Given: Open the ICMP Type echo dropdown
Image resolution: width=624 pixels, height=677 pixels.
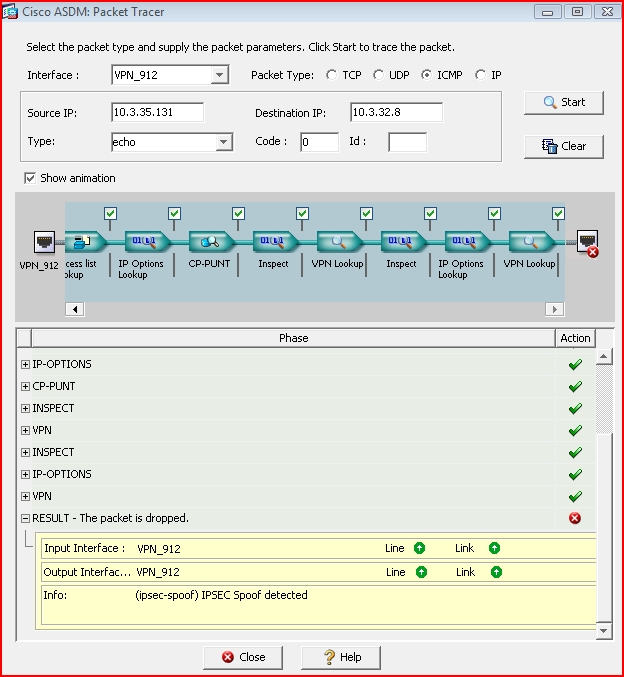Looking at the screenshot, I should 224,142.
